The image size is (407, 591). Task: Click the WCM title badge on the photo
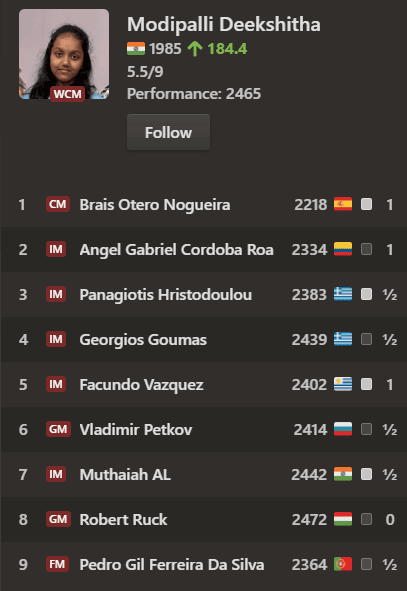pyautogui.click(x=67, y=94)
